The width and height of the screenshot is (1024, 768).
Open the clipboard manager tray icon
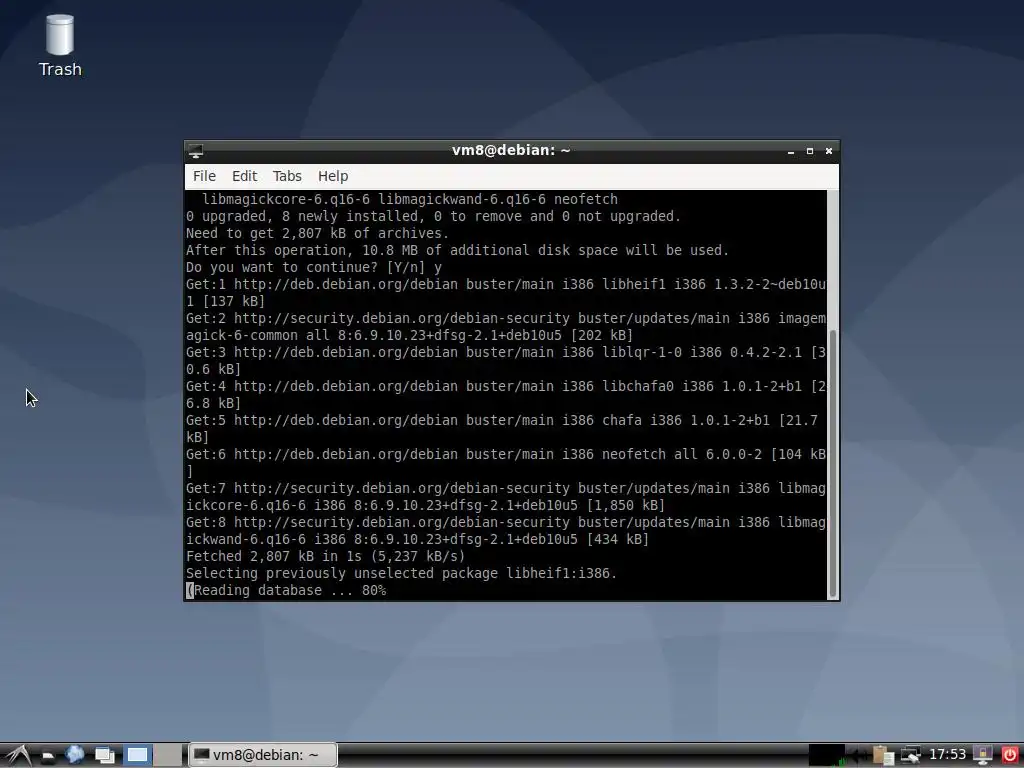point(884,756)
